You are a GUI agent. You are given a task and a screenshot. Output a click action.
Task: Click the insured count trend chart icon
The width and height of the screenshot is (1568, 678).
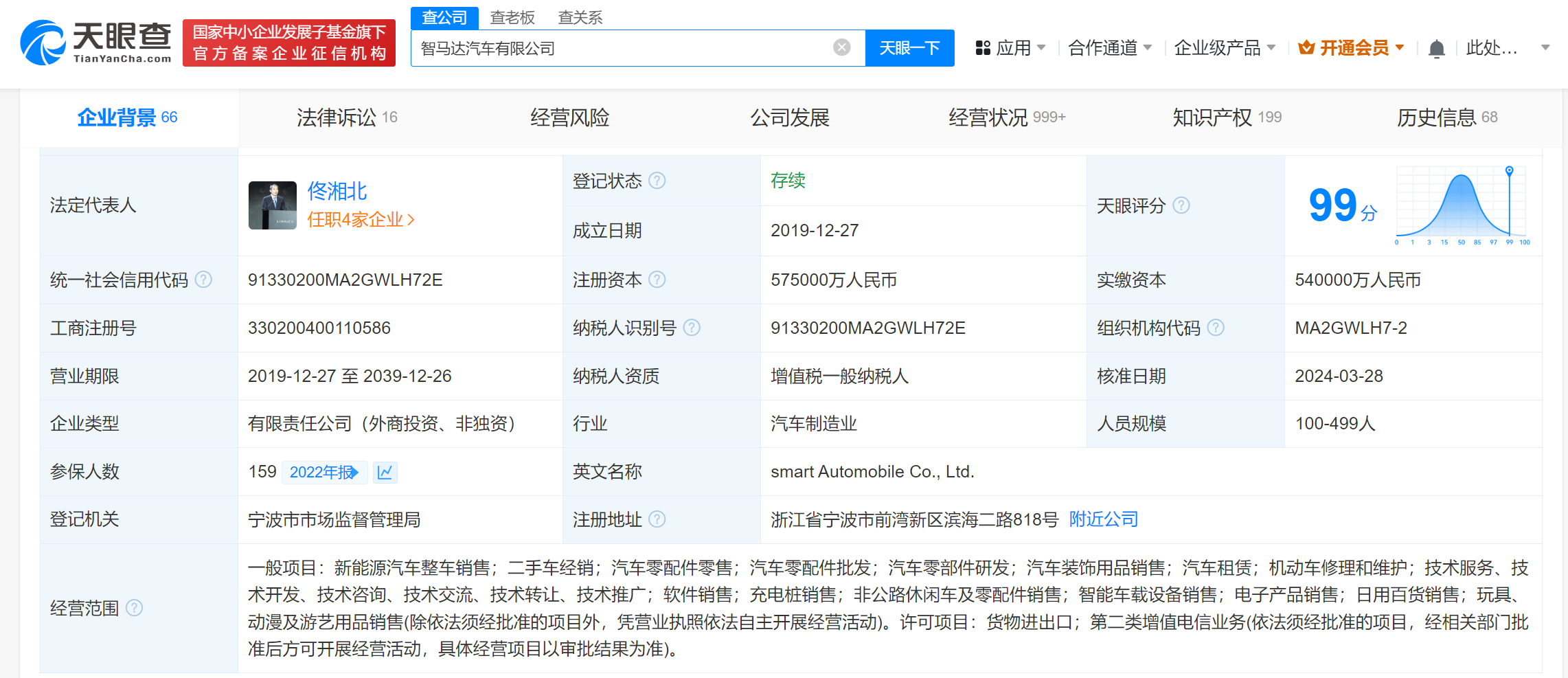[385, 473]
